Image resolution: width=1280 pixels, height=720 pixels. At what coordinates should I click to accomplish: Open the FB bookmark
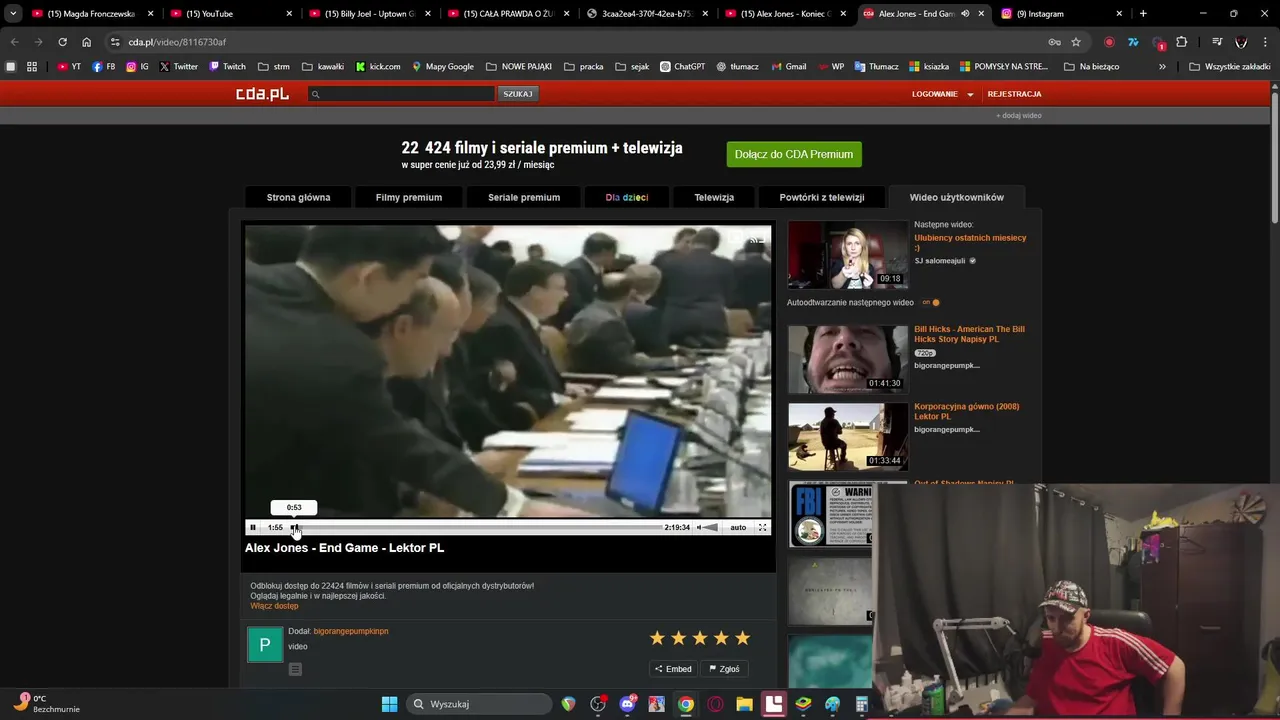click(103, 67)
